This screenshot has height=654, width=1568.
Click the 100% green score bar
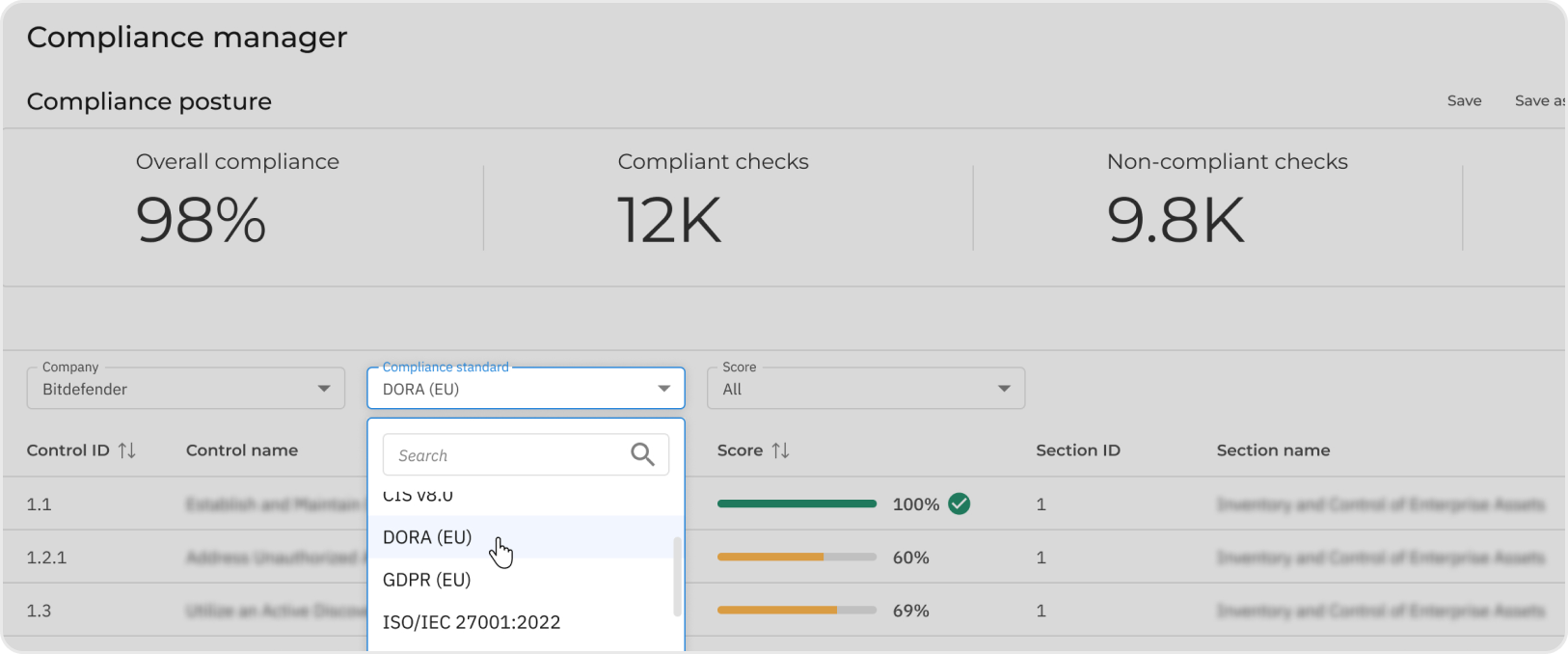797,504
